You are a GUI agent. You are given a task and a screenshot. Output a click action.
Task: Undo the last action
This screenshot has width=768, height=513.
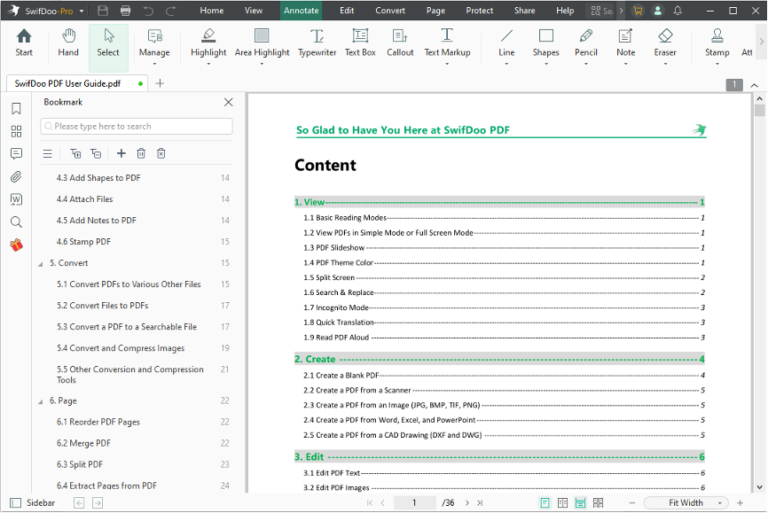point(148,10)
